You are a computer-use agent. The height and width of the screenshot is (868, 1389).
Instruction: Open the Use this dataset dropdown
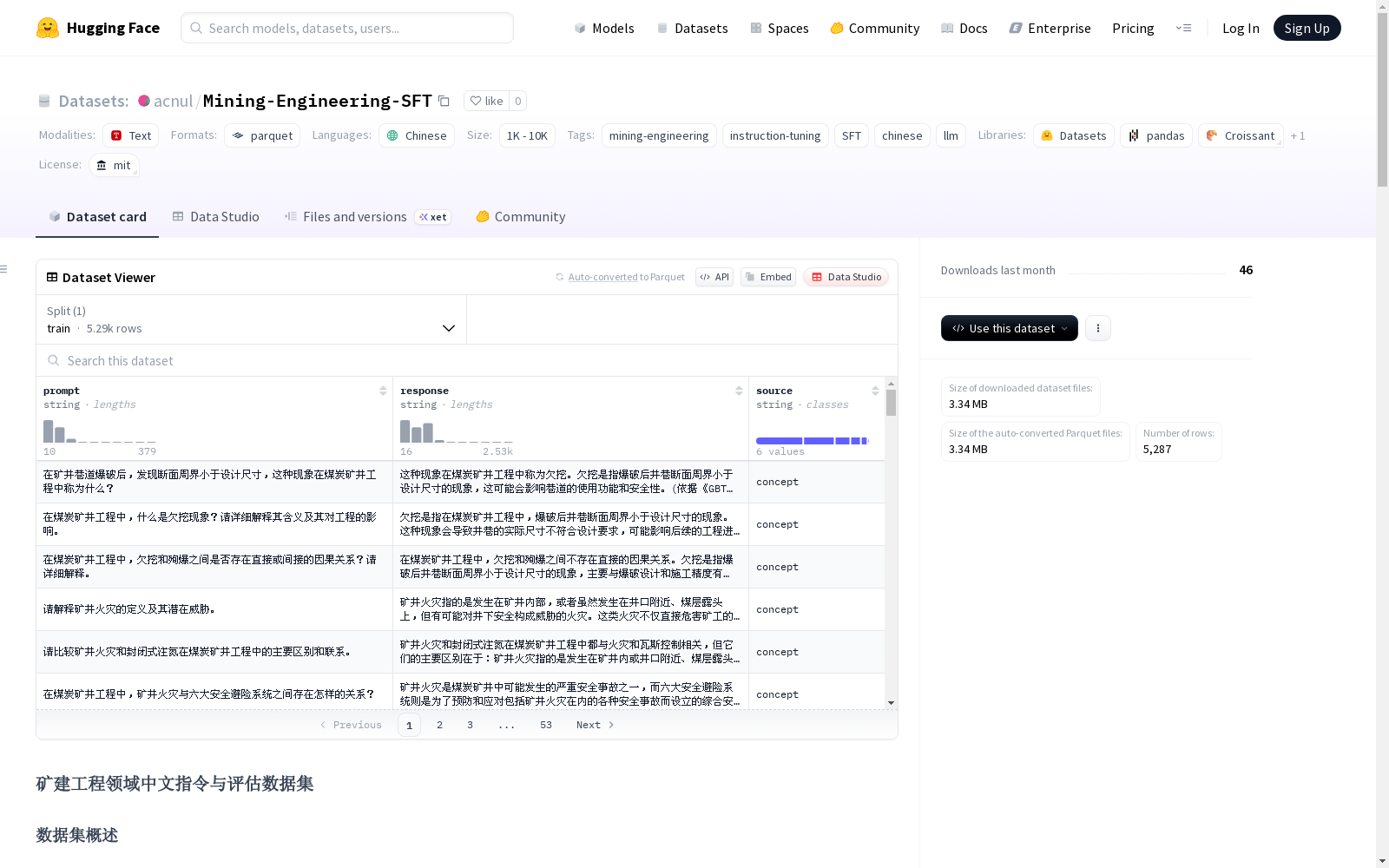pos(1009,328)
